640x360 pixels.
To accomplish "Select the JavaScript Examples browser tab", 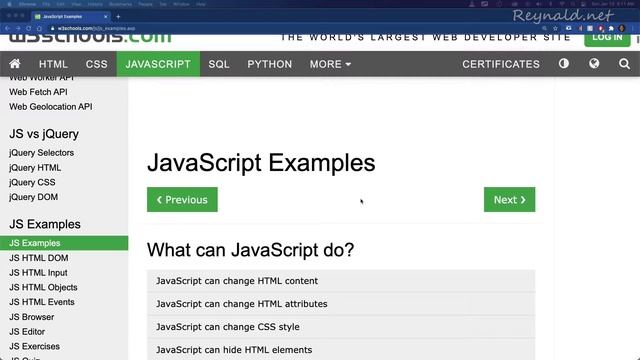I will [x=70, y=17].
